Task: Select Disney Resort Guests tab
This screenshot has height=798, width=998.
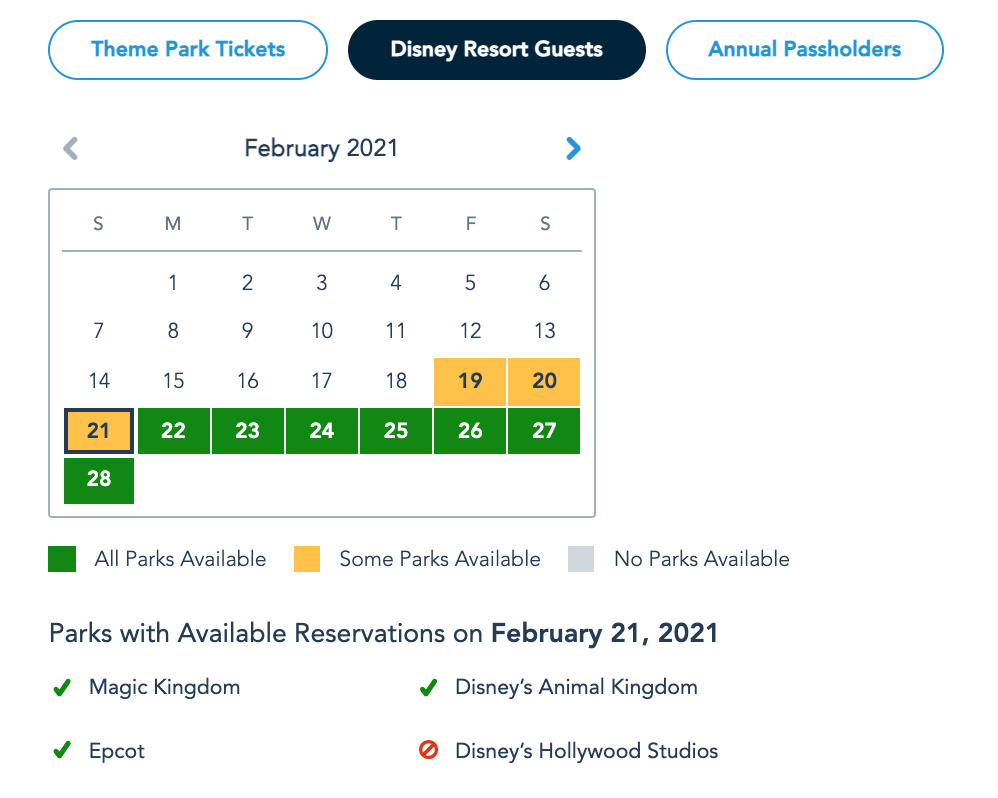Action: [496, 49]
